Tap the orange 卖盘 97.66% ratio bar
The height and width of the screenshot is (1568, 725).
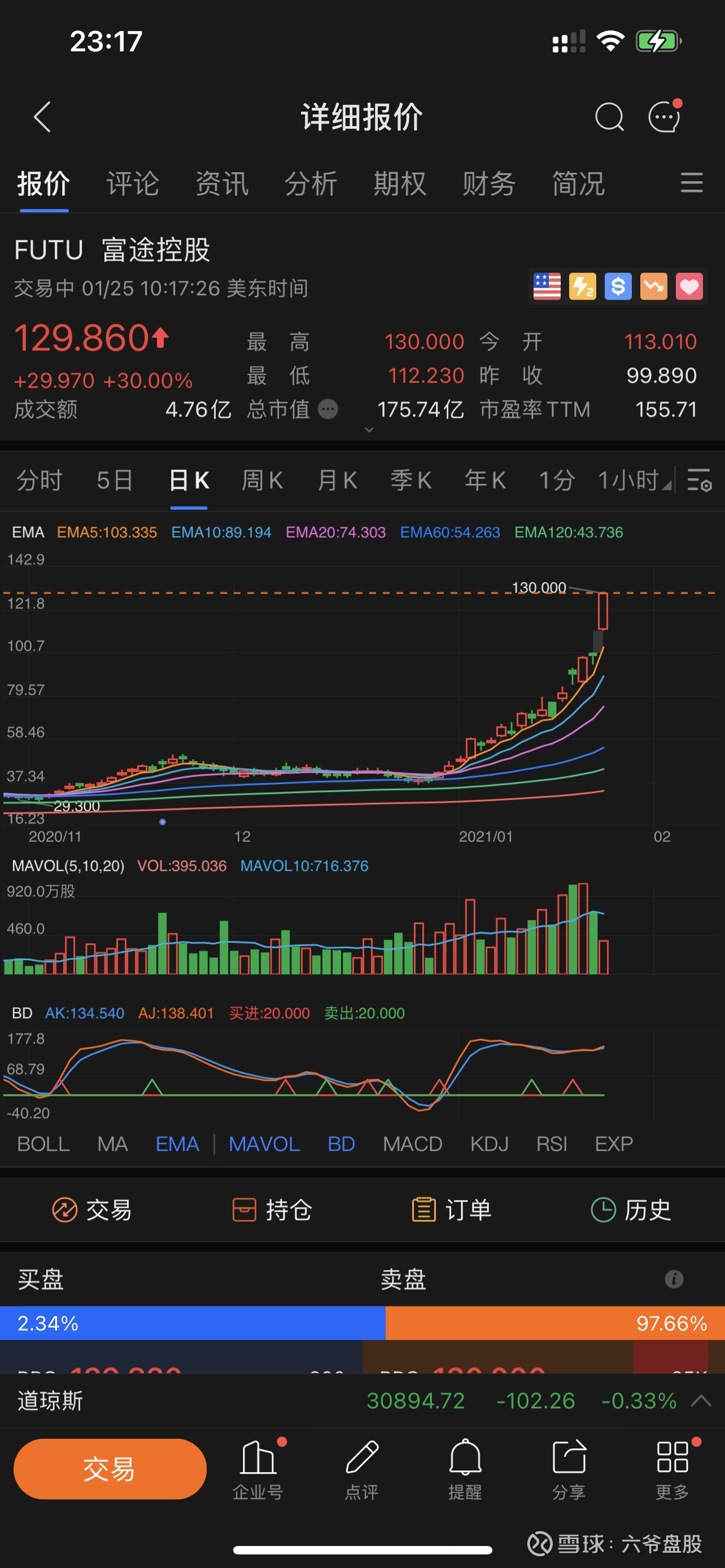click(555, 1322)
